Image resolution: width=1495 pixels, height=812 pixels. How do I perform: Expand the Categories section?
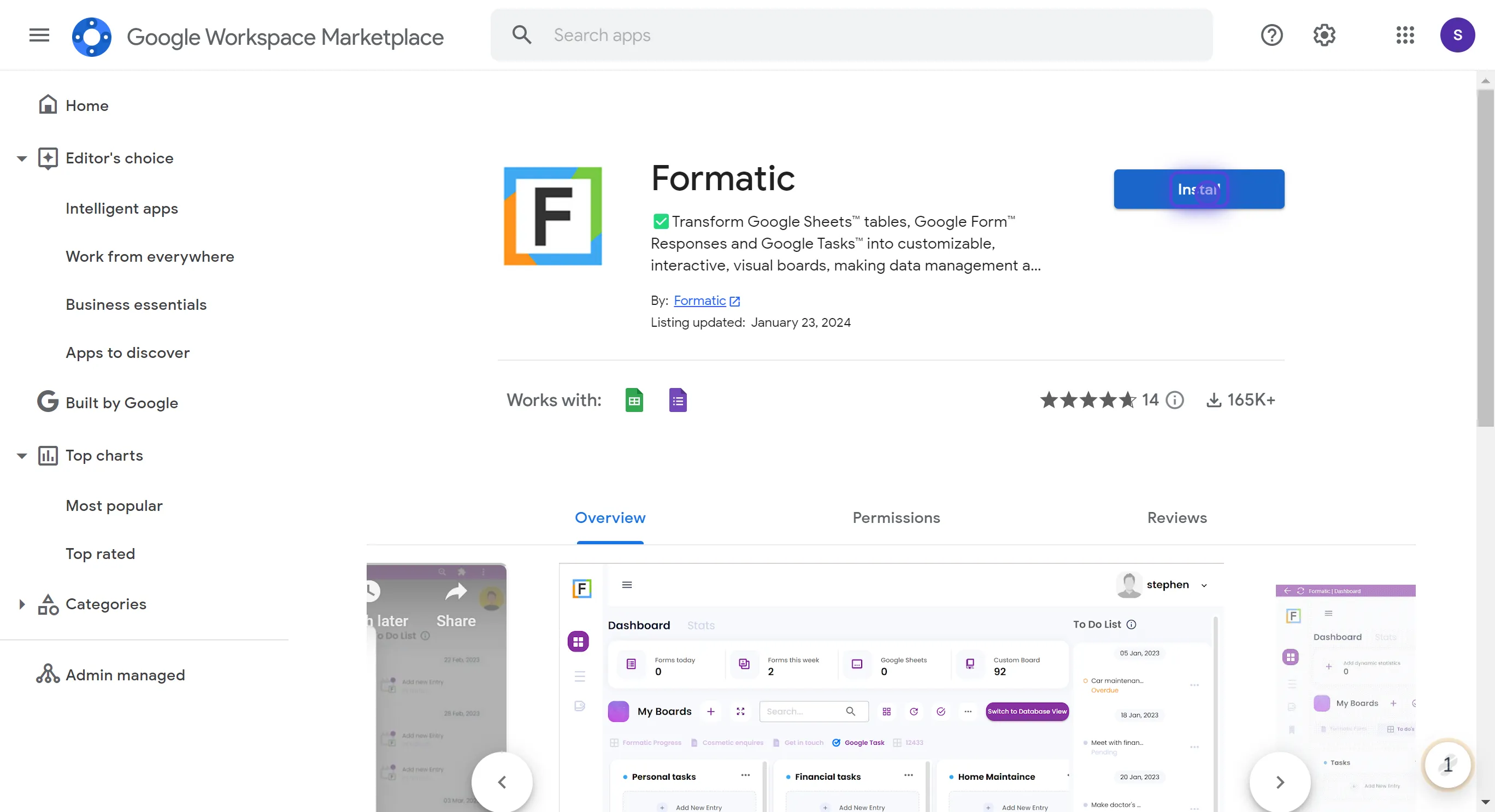click(x=22, y=604)
